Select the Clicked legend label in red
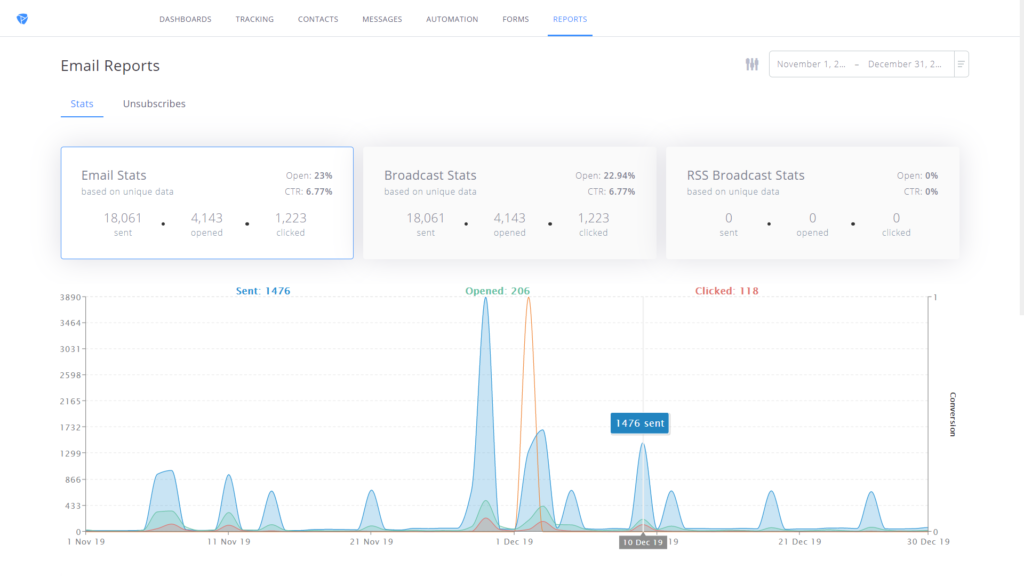 [x=725, y=291]
